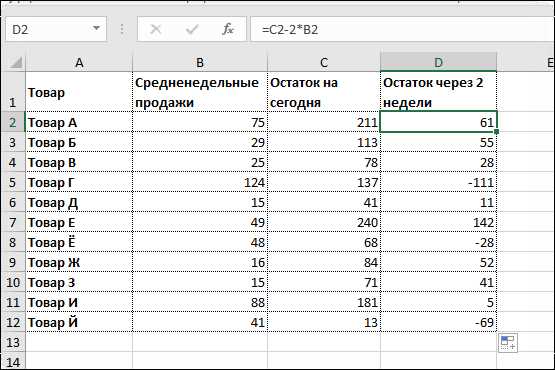Screen dimensions: 555x370
Task: Click cell with value 181
Action: (x=324, y=302)
